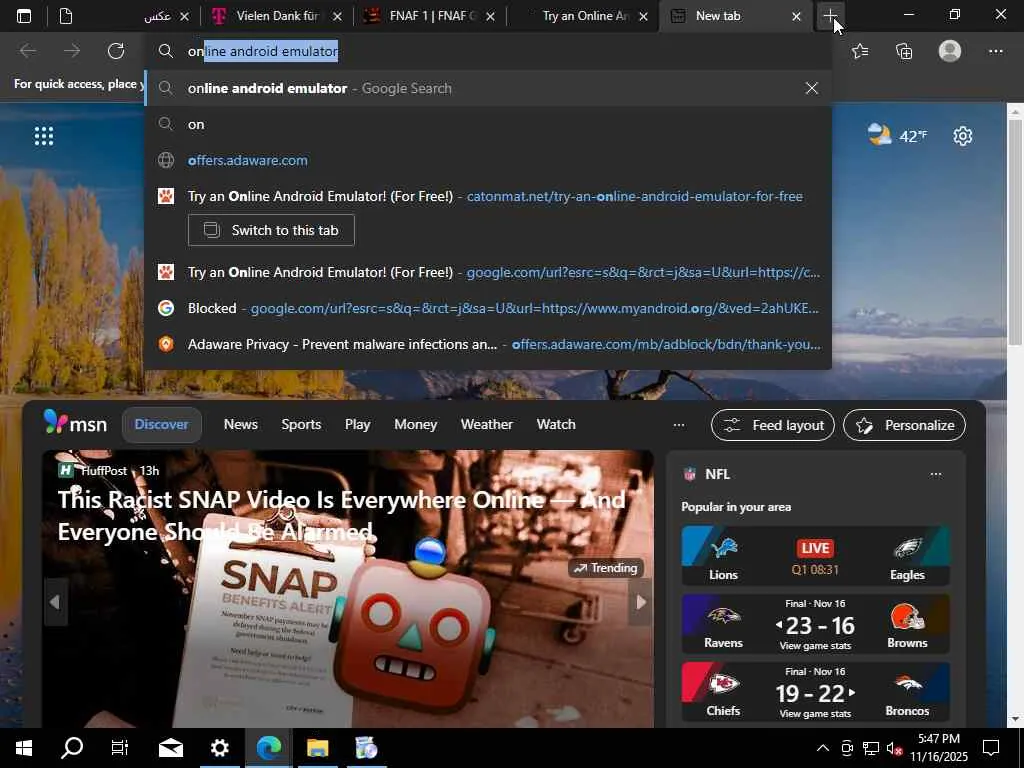
Task: Select Sports in MSN feed
Action: 301,424
